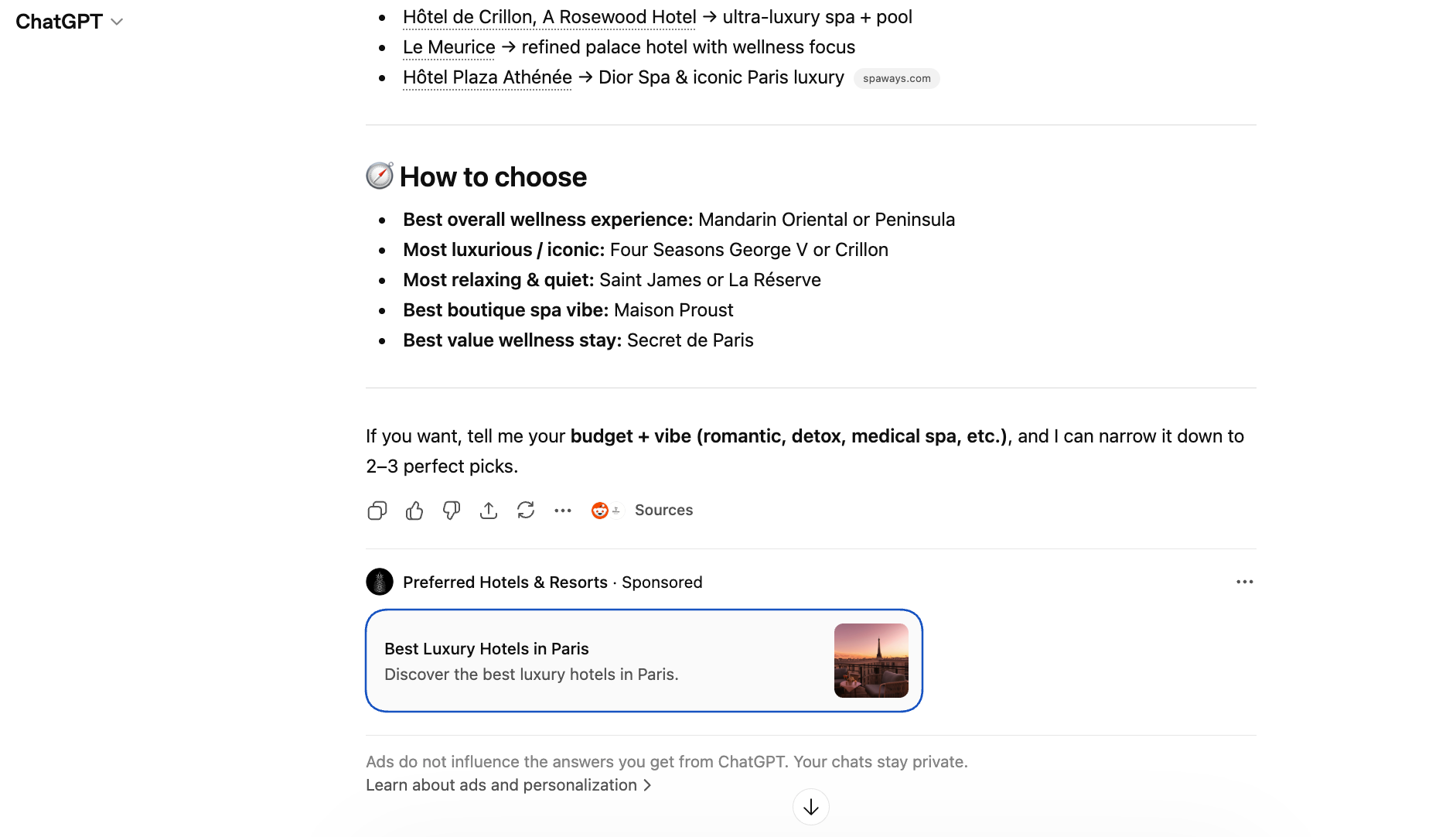The width and height of the screenshot is (1456, 837).
Task: Rate the response with thumbs down
Action: click(452, 511)
